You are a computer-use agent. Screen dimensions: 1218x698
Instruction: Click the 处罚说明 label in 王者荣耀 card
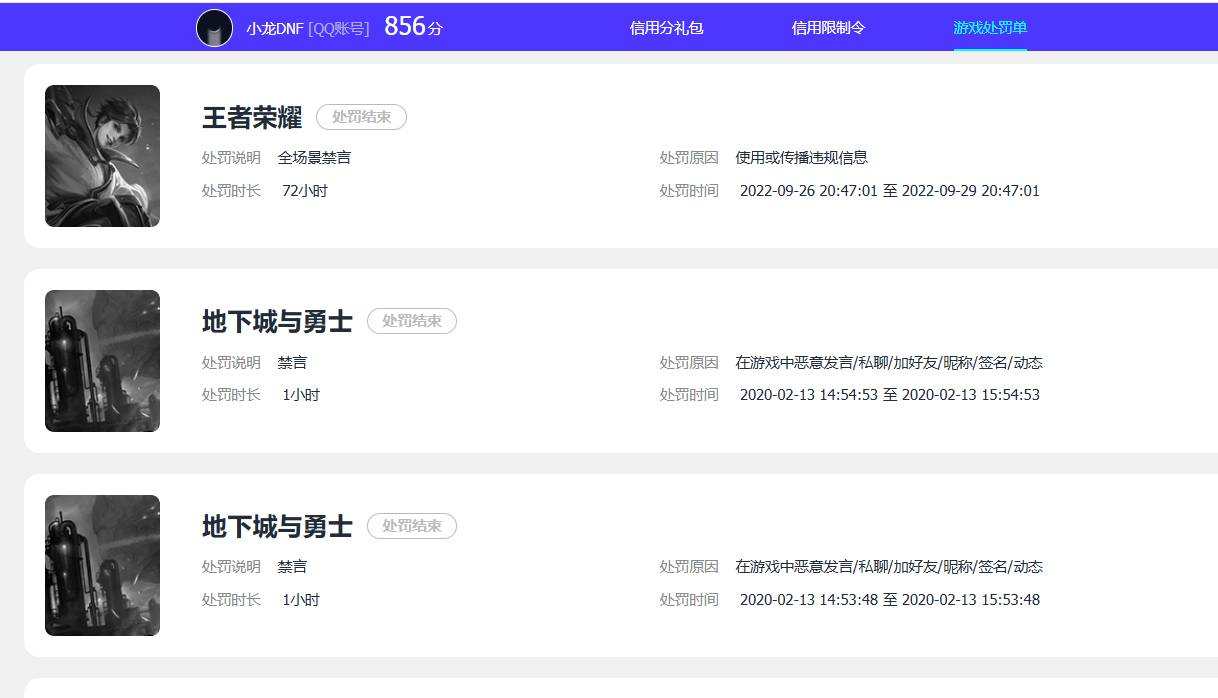click(x=231, y=158)
